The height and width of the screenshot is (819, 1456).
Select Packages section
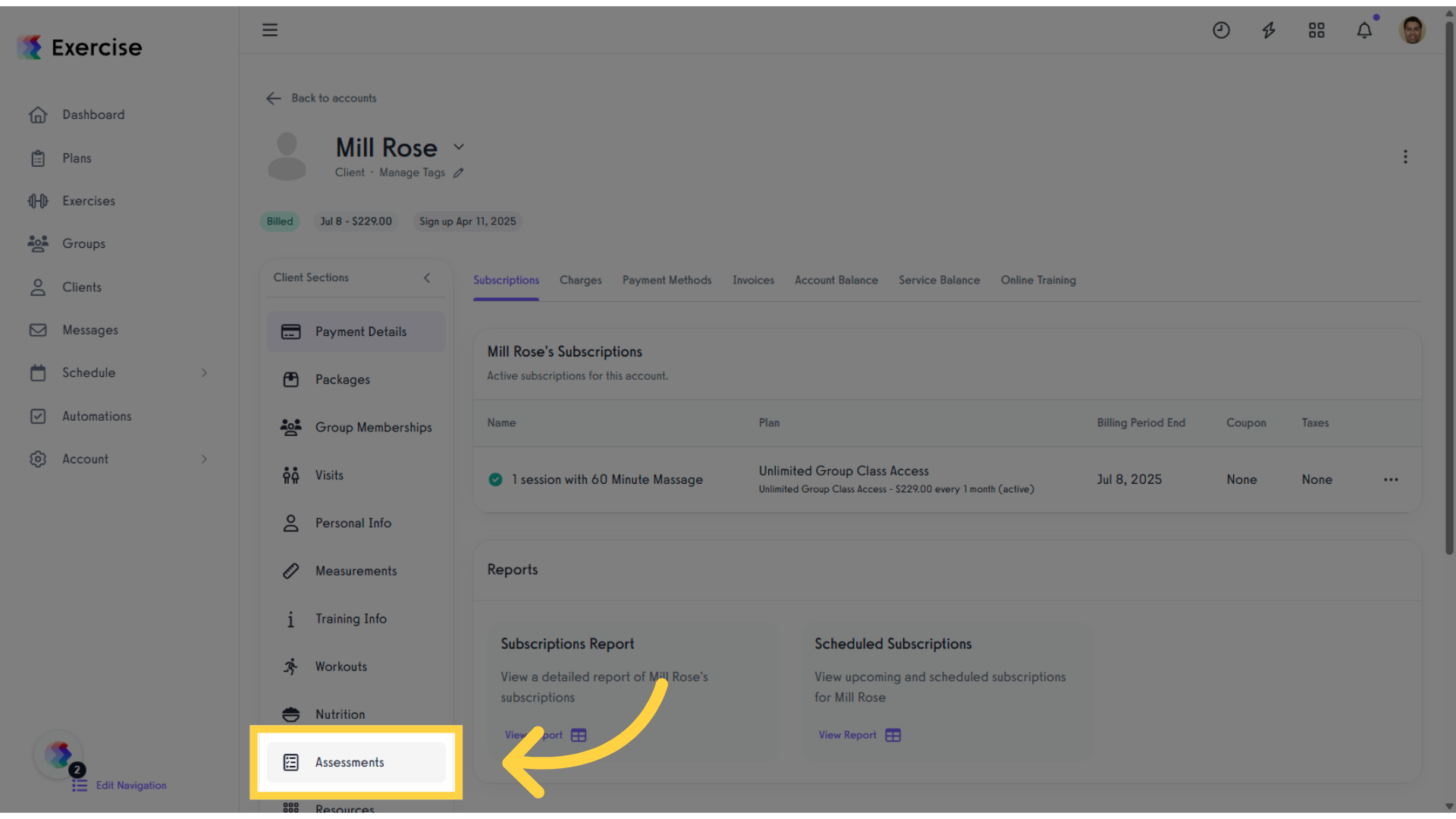pos(356,380)
